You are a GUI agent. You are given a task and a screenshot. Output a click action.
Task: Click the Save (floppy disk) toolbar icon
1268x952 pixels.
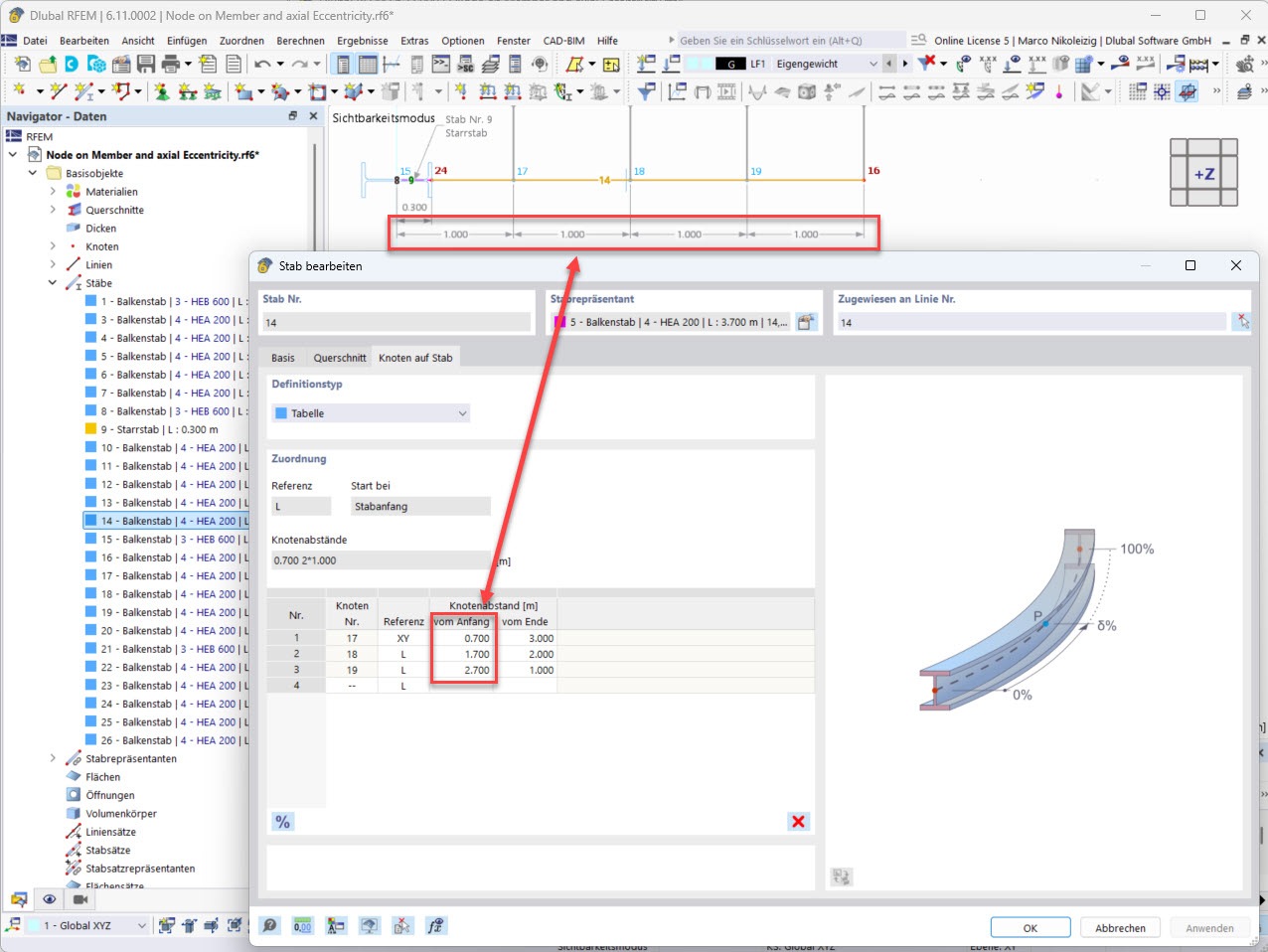145,65
